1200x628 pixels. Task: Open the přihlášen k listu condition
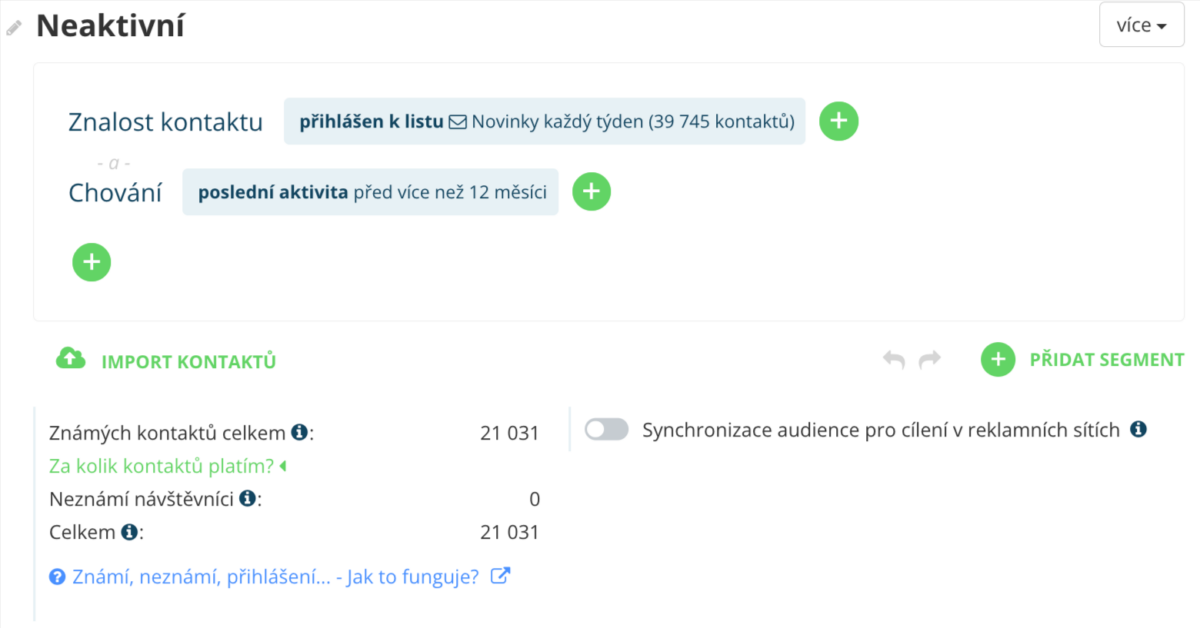coord(544,122)
